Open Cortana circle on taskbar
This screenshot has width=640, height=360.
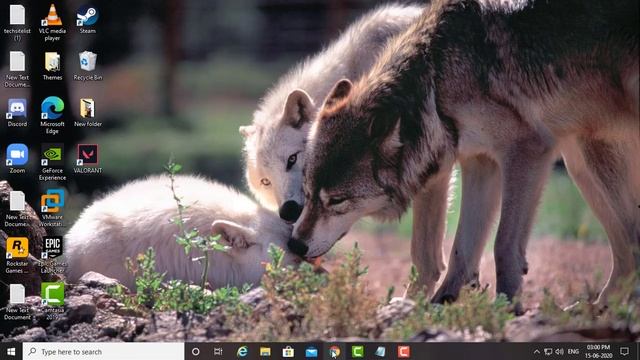(196, 351)
